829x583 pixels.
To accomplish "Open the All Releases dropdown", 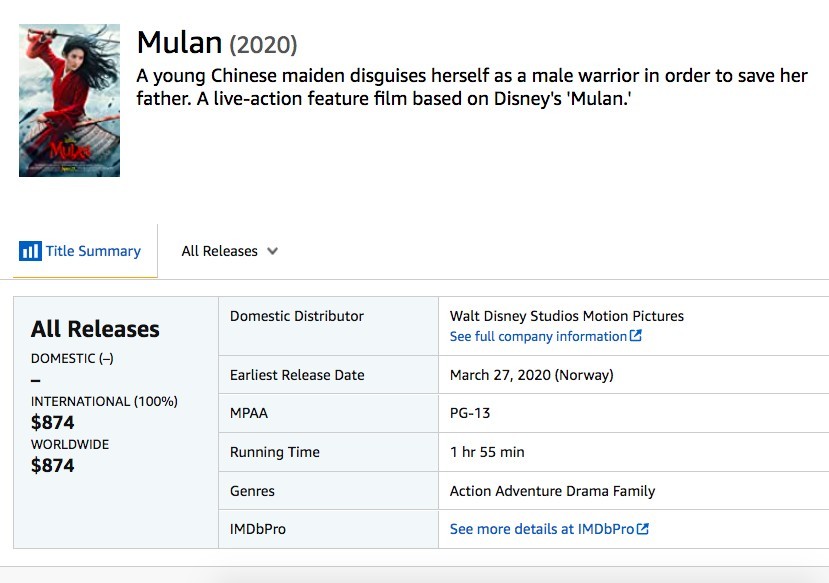I will click(x=229, y=251).
